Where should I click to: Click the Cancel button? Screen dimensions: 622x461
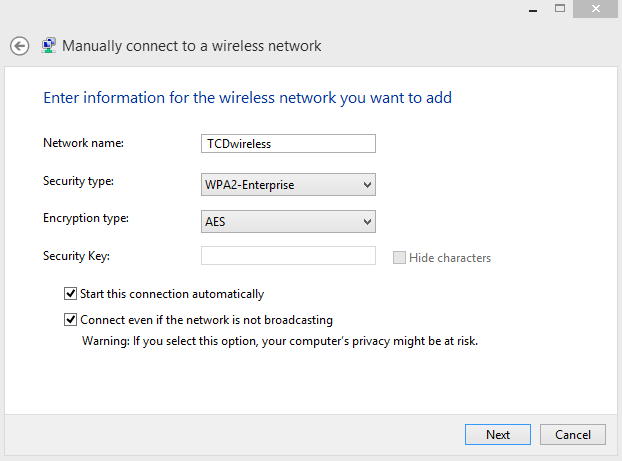coord(572,434)
